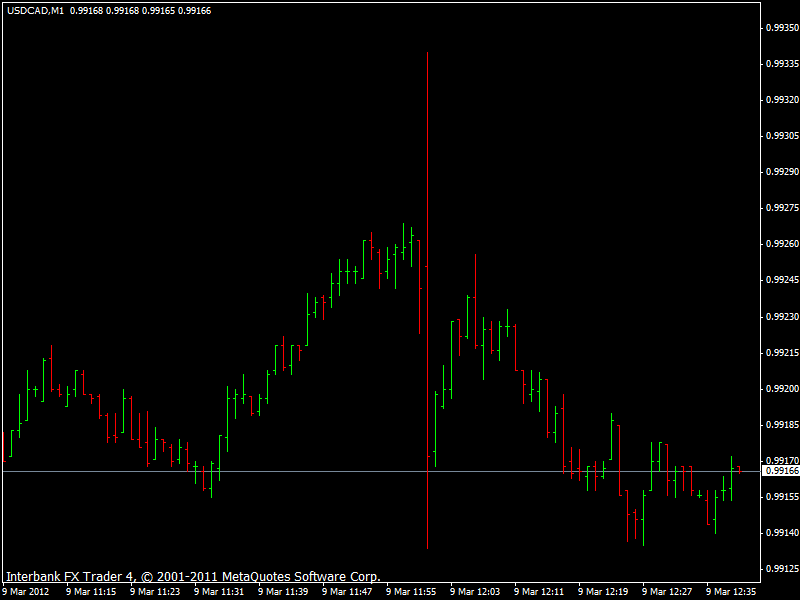
Task: Click the 9 Mar 12:03 time label
Action: point(476,592)
